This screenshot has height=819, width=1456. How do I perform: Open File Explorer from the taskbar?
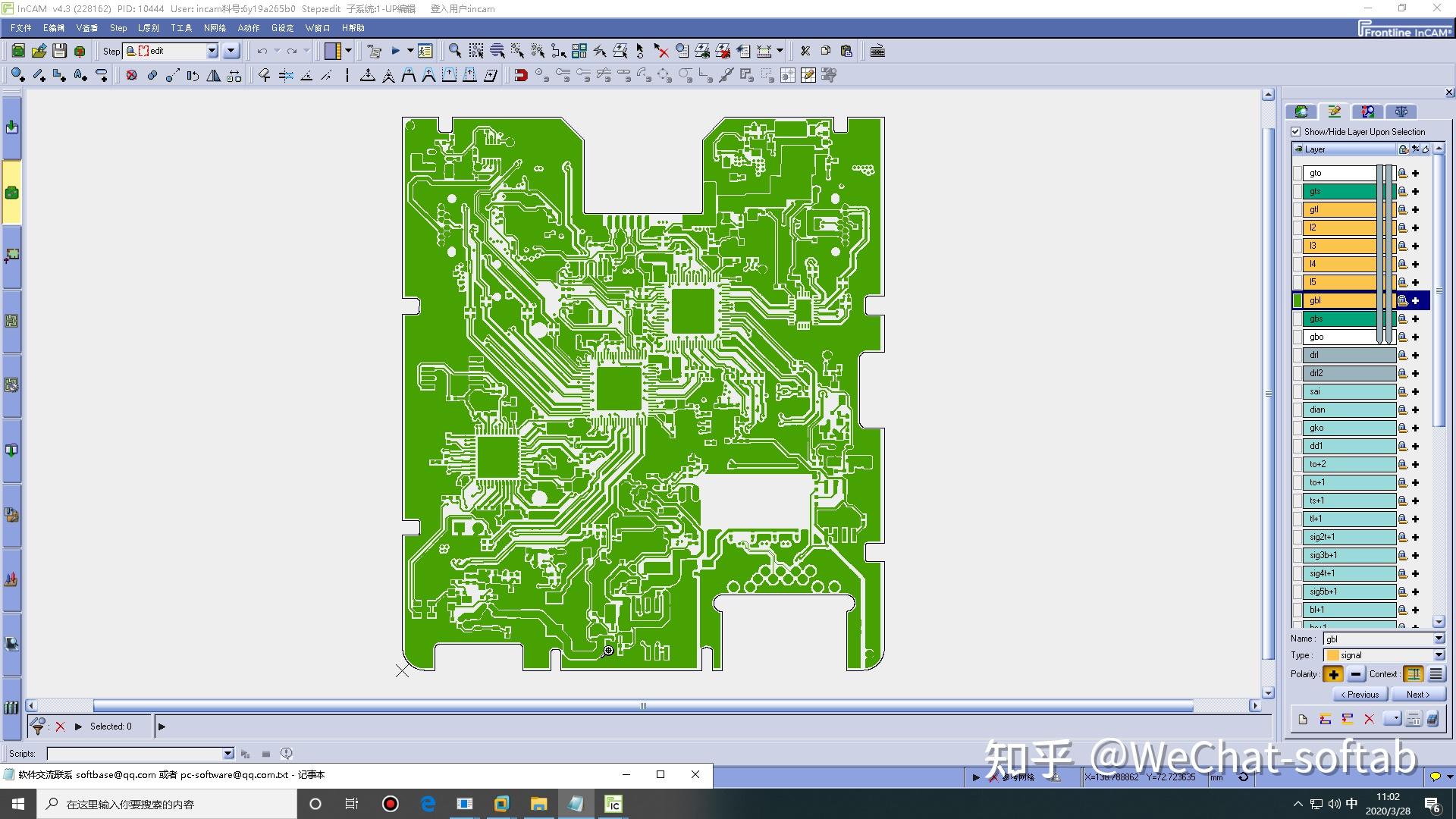[538, 804]
